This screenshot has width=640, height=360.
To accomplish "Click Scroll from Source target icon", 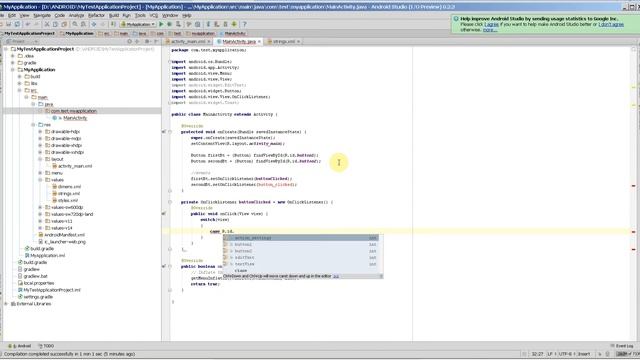I will click(129, 41).
